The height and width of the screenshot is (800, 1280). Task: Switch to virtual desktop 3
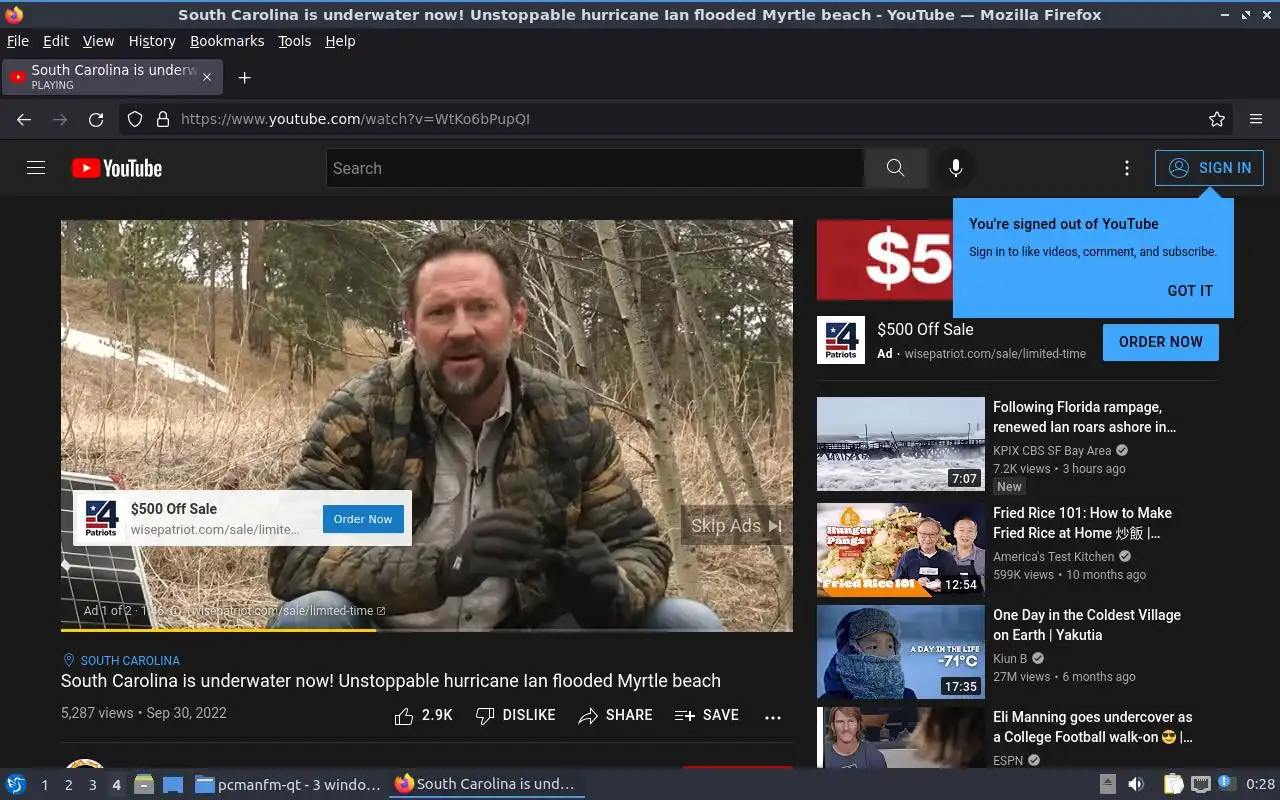(92, 785)
